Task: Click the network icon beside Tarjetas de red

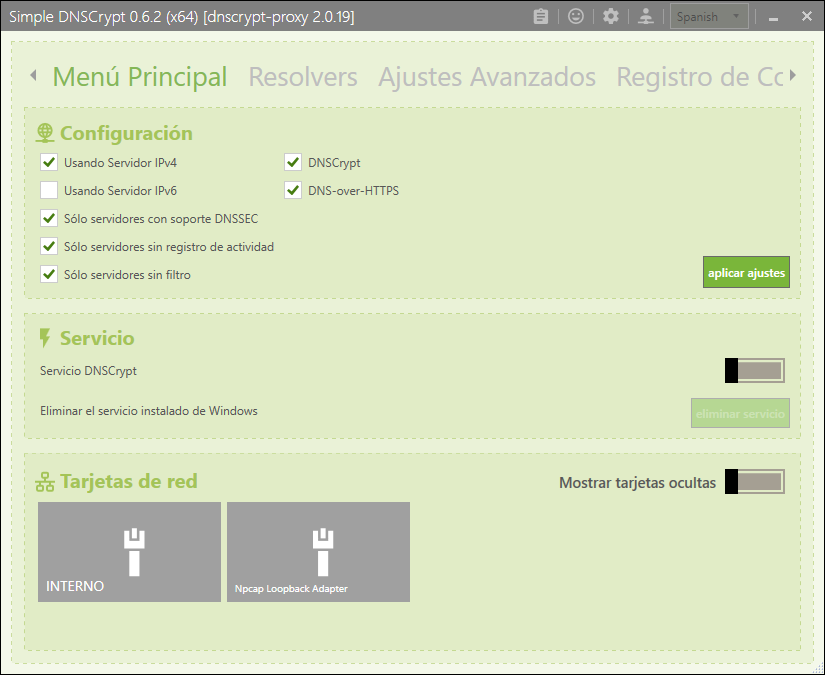Action: click(45, 482)
